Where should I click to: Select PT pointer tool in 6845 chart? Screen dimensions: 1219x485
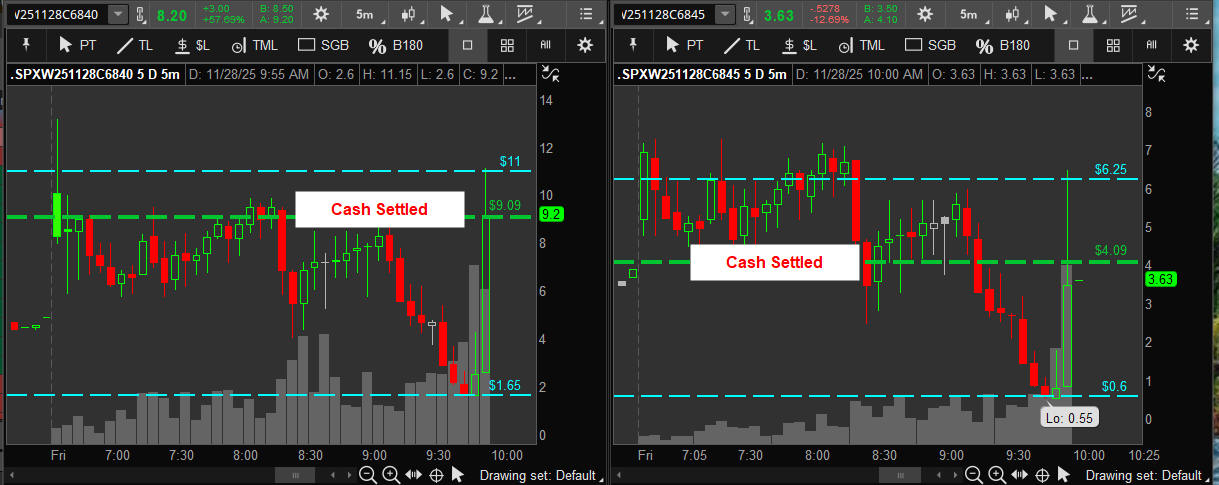[686, 45]
